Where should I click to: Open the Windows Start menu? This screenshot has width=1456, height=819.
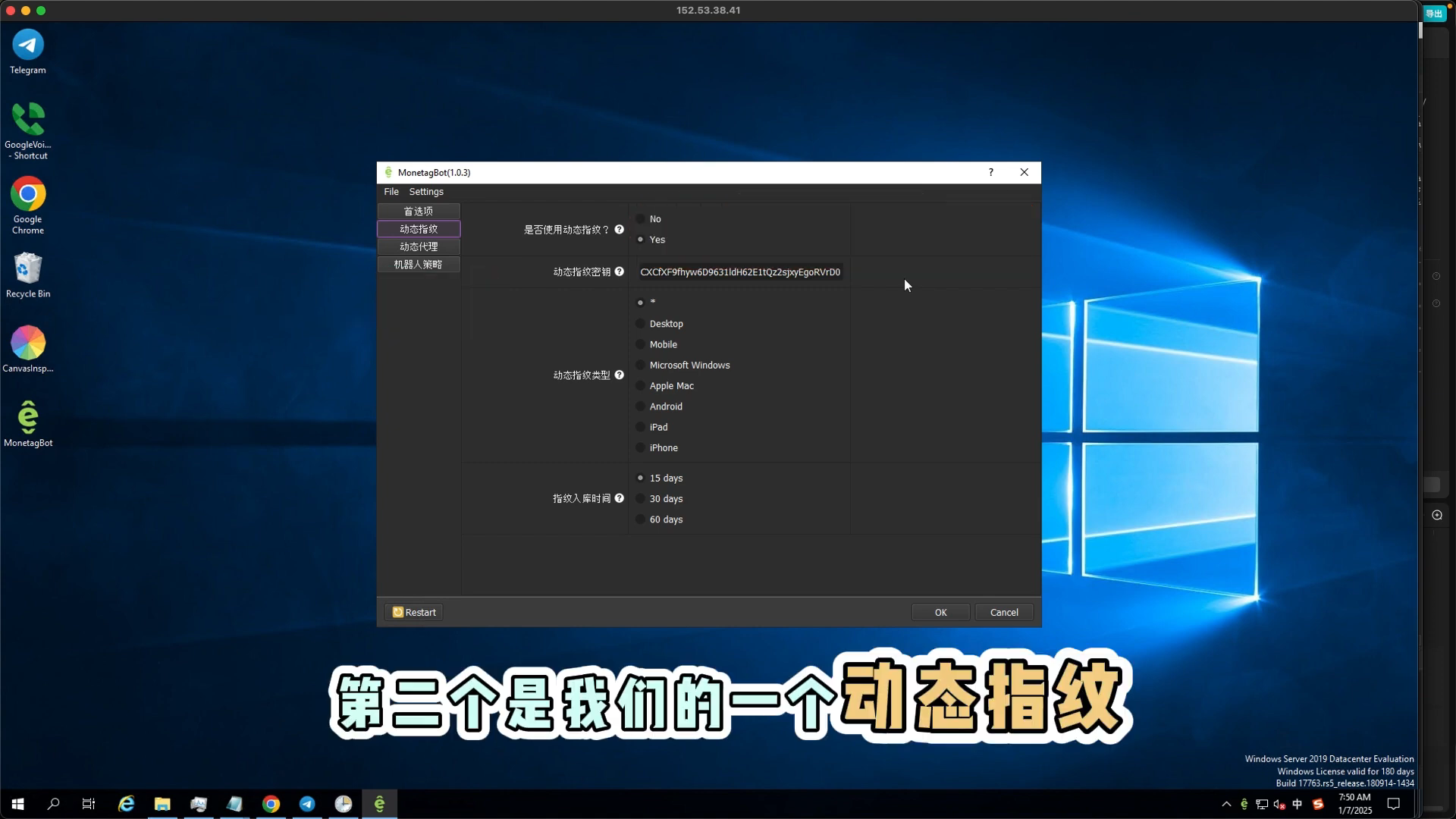18,804
